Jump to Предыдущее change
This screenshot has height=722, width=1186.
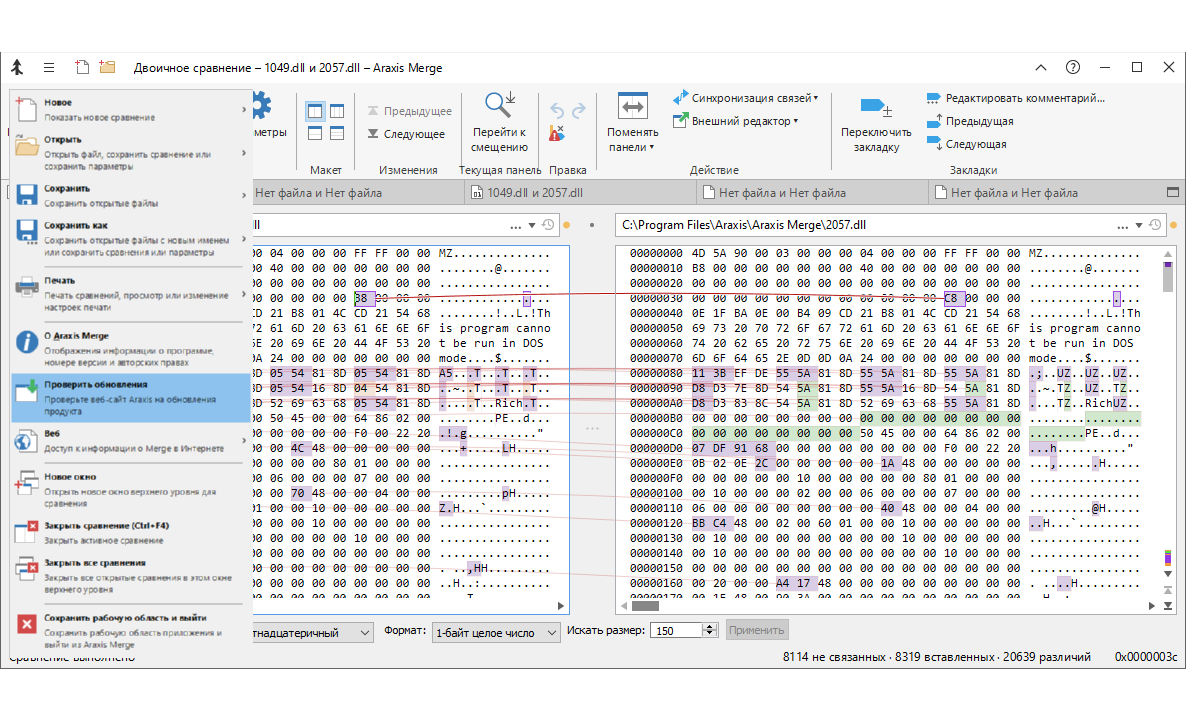(x=409, y=110)
